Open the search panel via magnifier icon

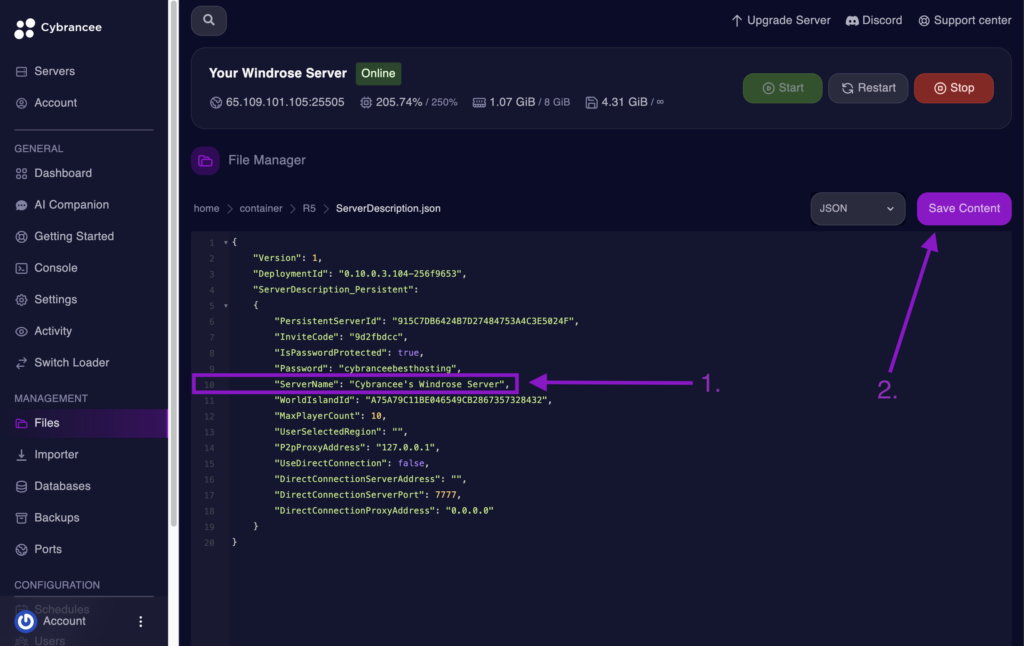(208, 20)
